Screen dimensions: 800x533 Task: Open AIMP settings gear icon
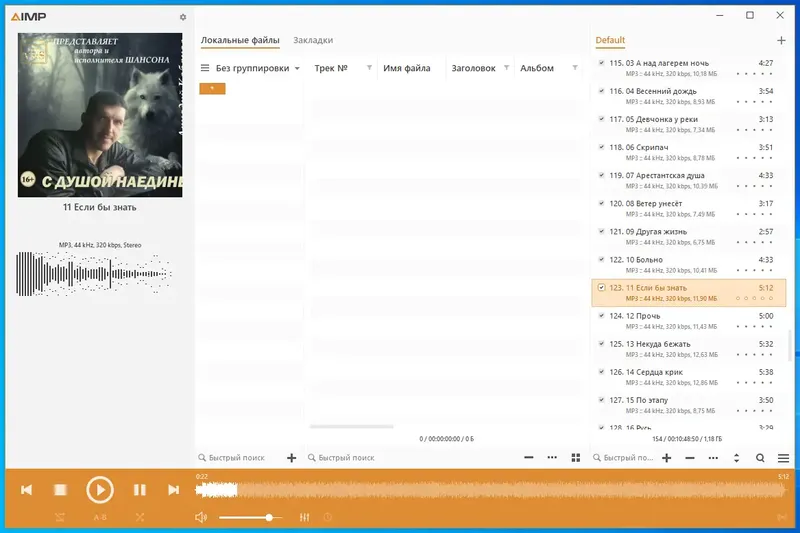pos(183,17)
